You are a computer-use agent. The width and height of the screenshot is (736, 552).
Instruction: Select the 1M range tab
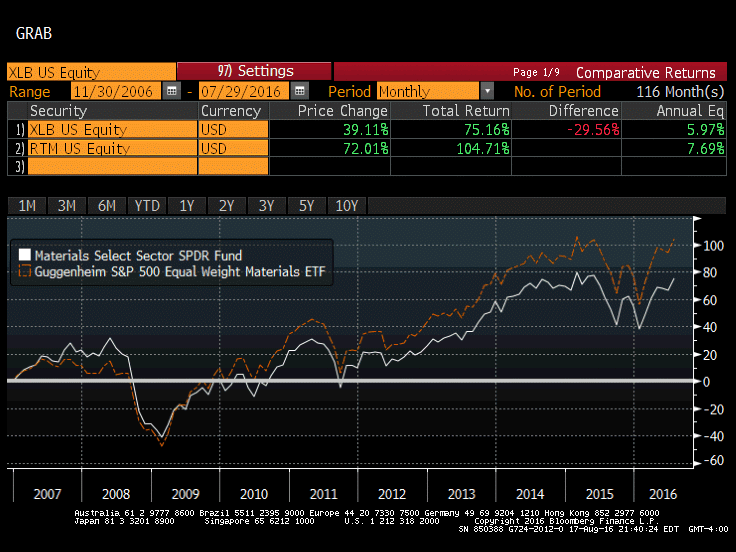point(27,206)
